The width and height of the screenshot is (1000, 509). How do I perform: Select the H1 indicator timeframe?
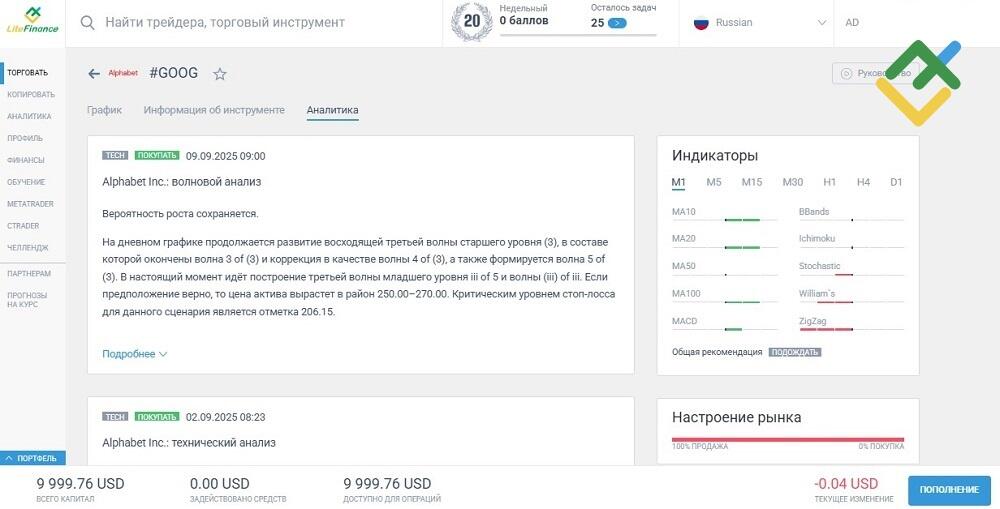[x=829, y=182]
